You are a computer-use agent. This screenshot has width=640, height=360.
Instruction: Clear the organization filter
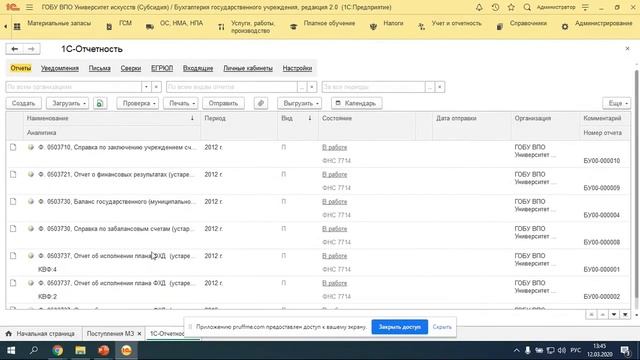[156, 87]
